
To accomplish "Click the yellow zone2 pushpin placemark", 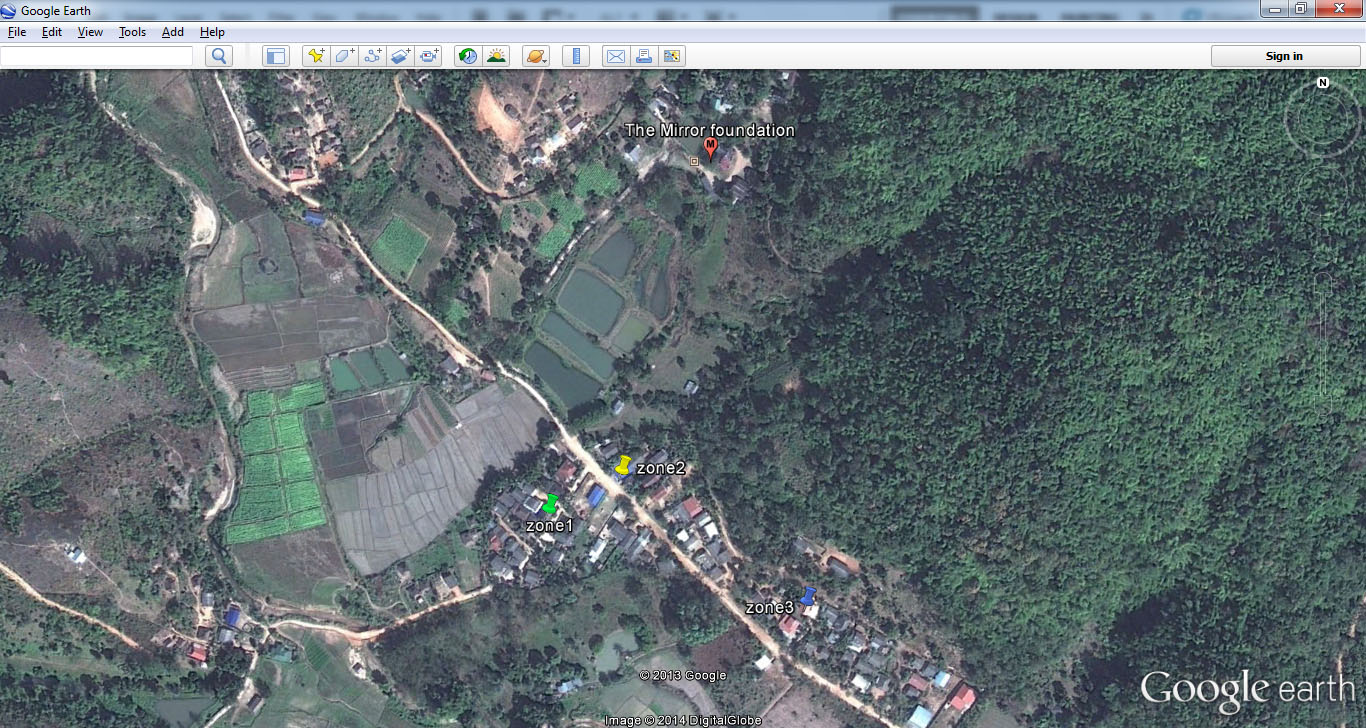I will click(624, 465).
